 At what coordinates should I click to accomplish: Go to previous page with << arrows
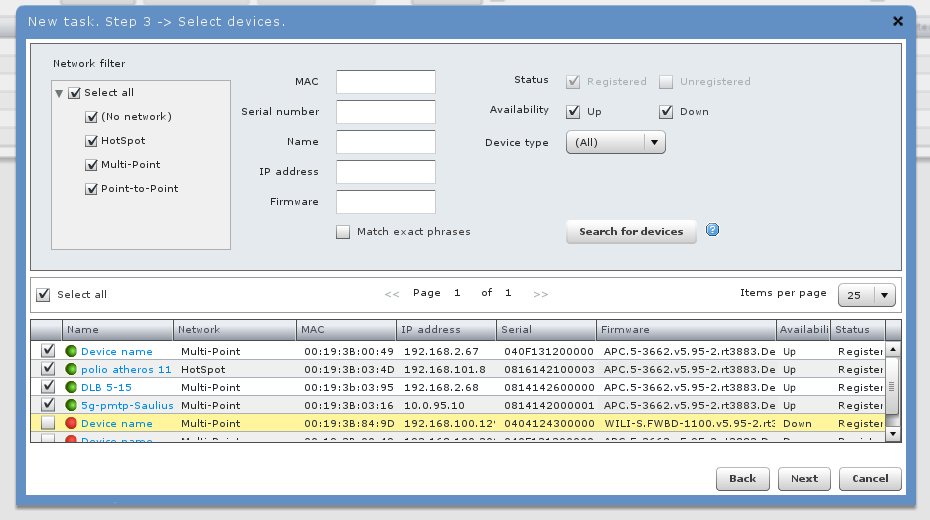391,294
